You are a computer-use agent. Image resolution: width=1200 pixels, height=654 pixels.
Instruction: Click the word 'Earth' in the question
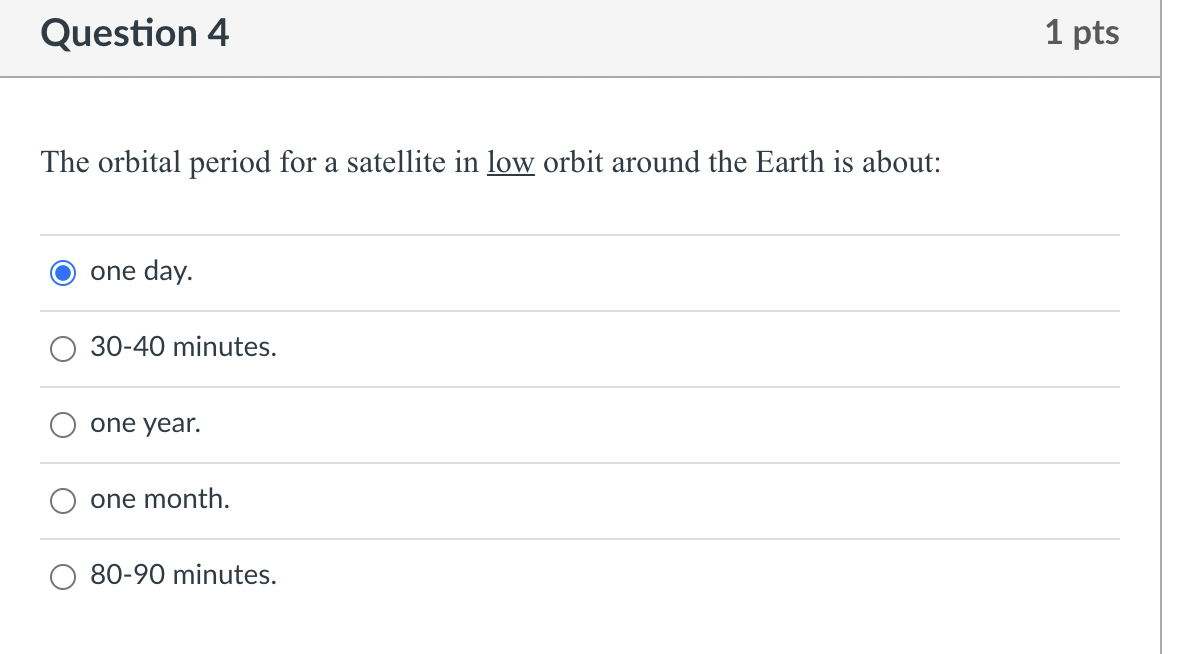tap(790, 162)
